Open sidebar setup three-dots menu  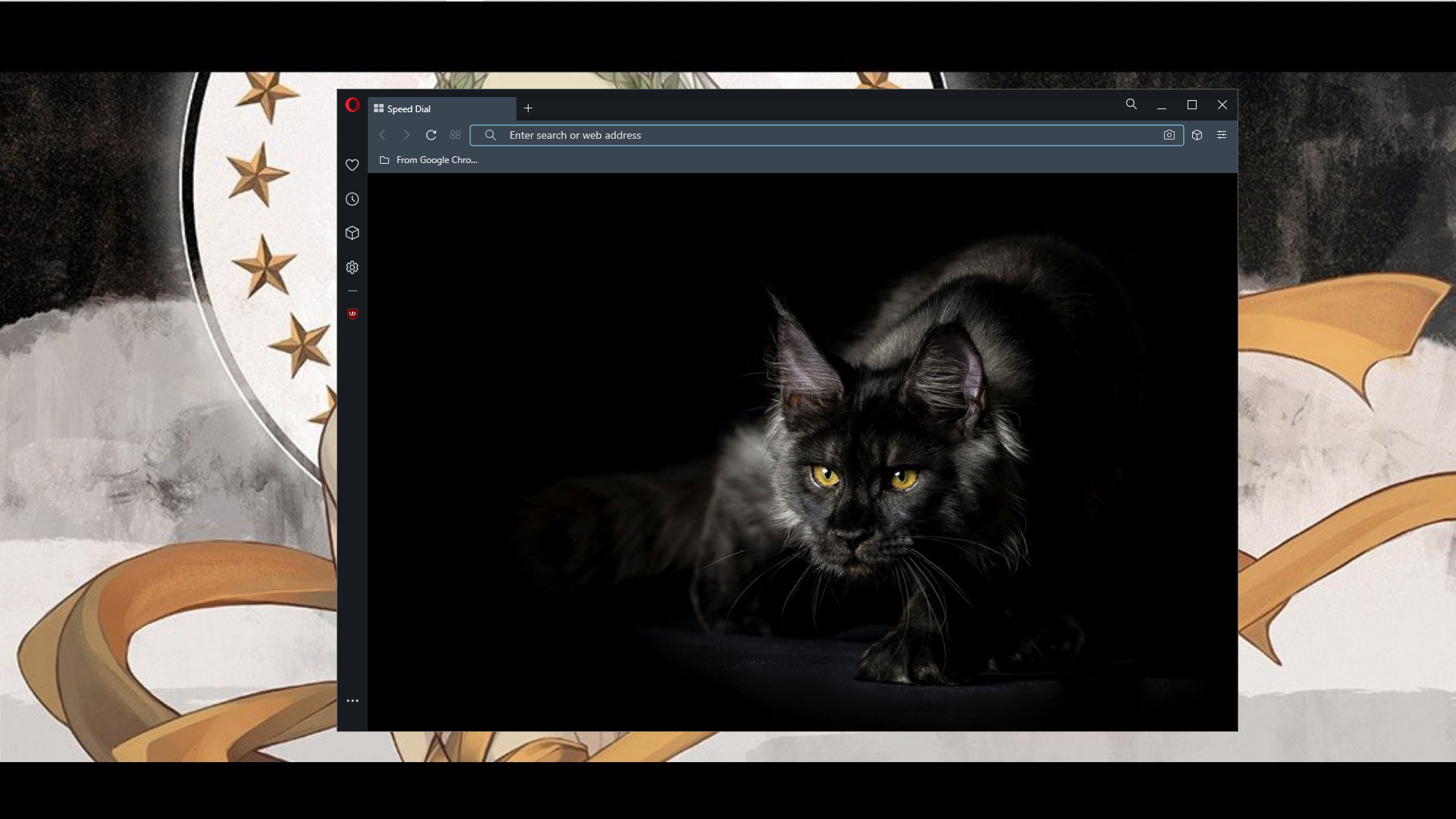[x=352, y=701]
